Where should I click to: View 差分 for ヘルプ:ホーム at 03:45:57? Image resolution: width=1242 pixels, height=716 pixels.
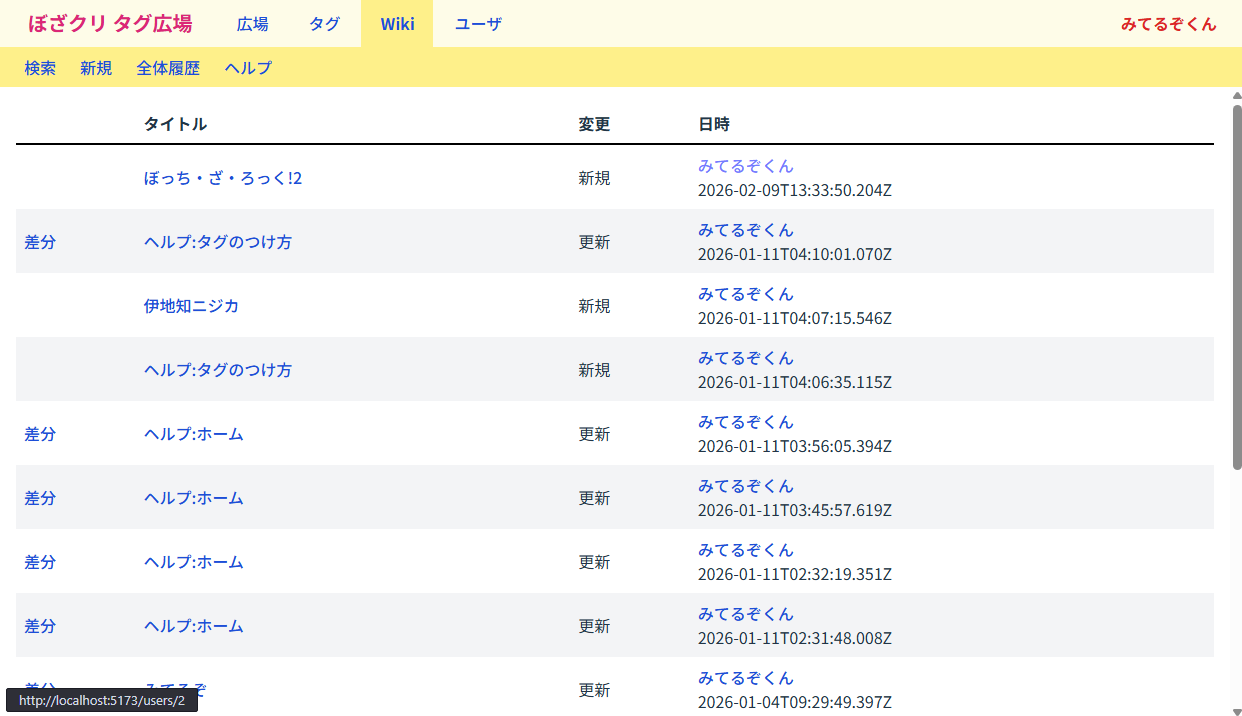click(40, 498)
